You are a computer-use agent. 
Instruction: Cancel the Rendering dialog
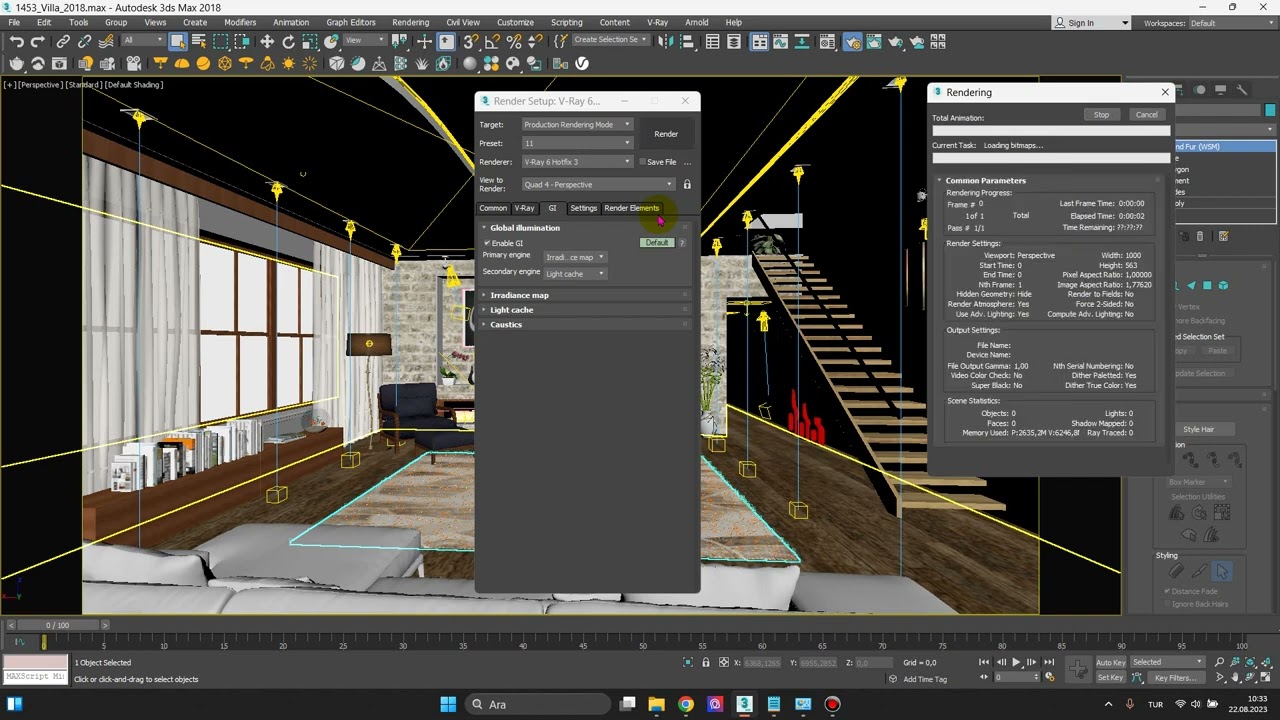click(x=1147, y=115)
